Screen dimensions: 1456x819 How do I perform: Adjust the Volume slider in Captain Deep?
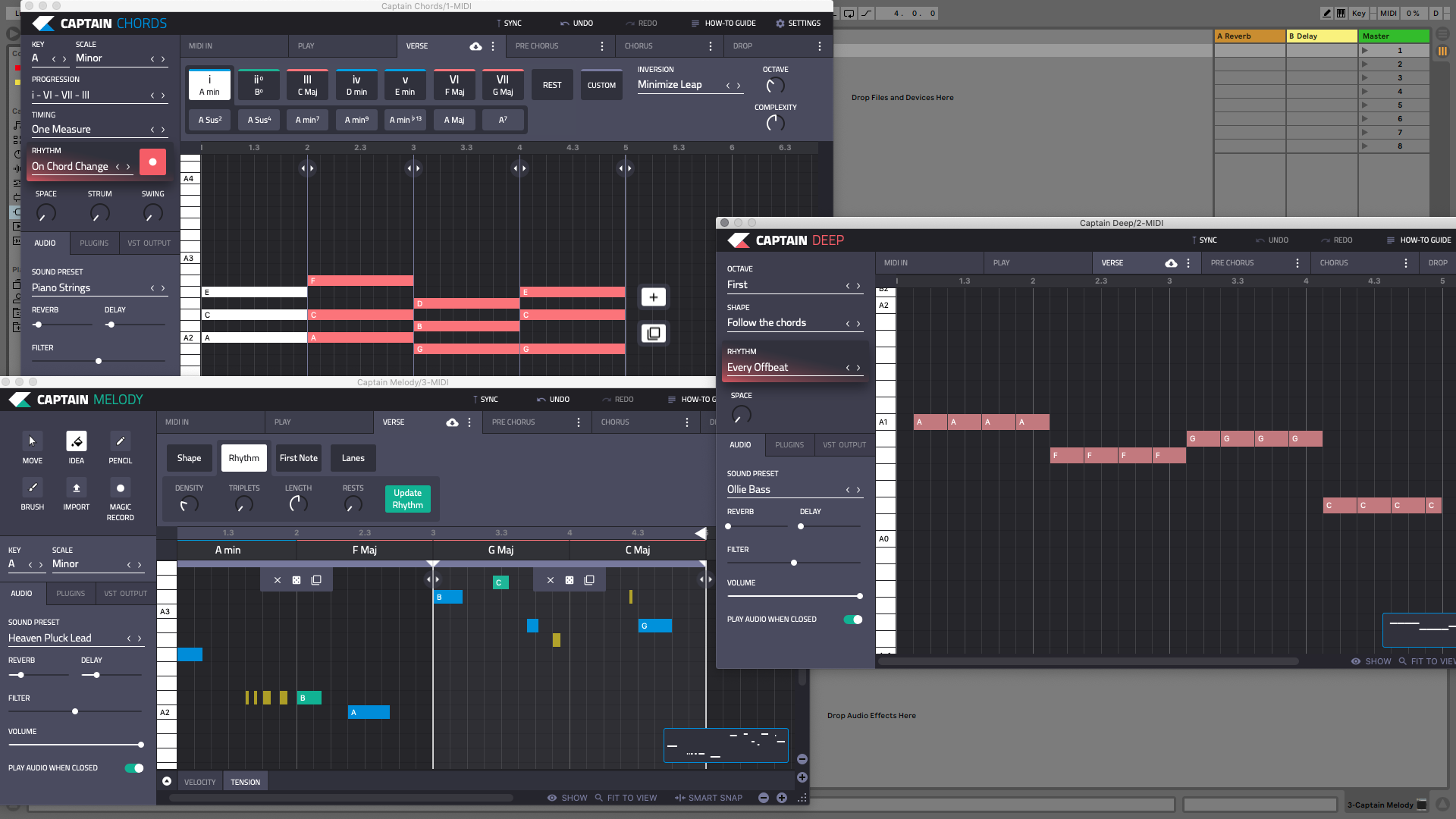pos(794,596)
